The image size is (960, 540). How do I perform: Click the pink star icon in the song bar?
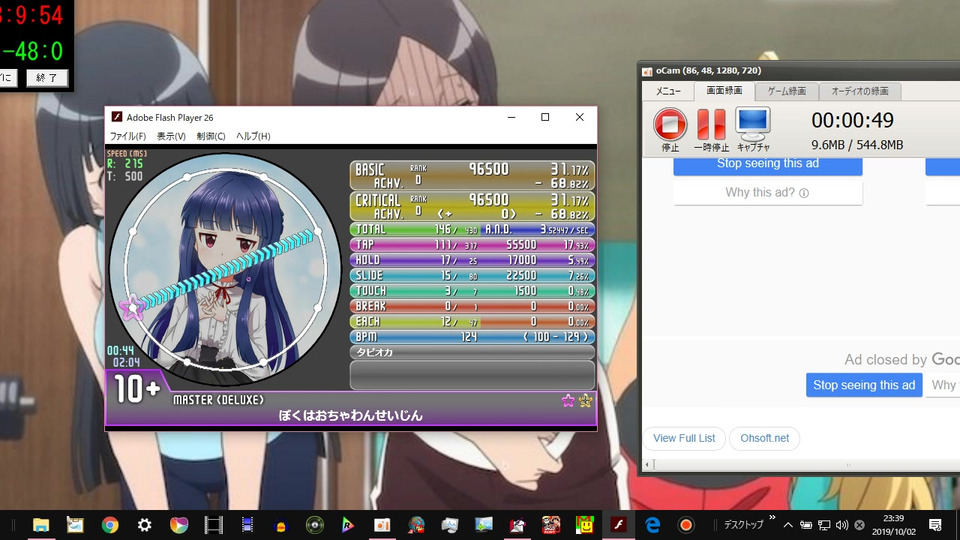click(568, 400)
